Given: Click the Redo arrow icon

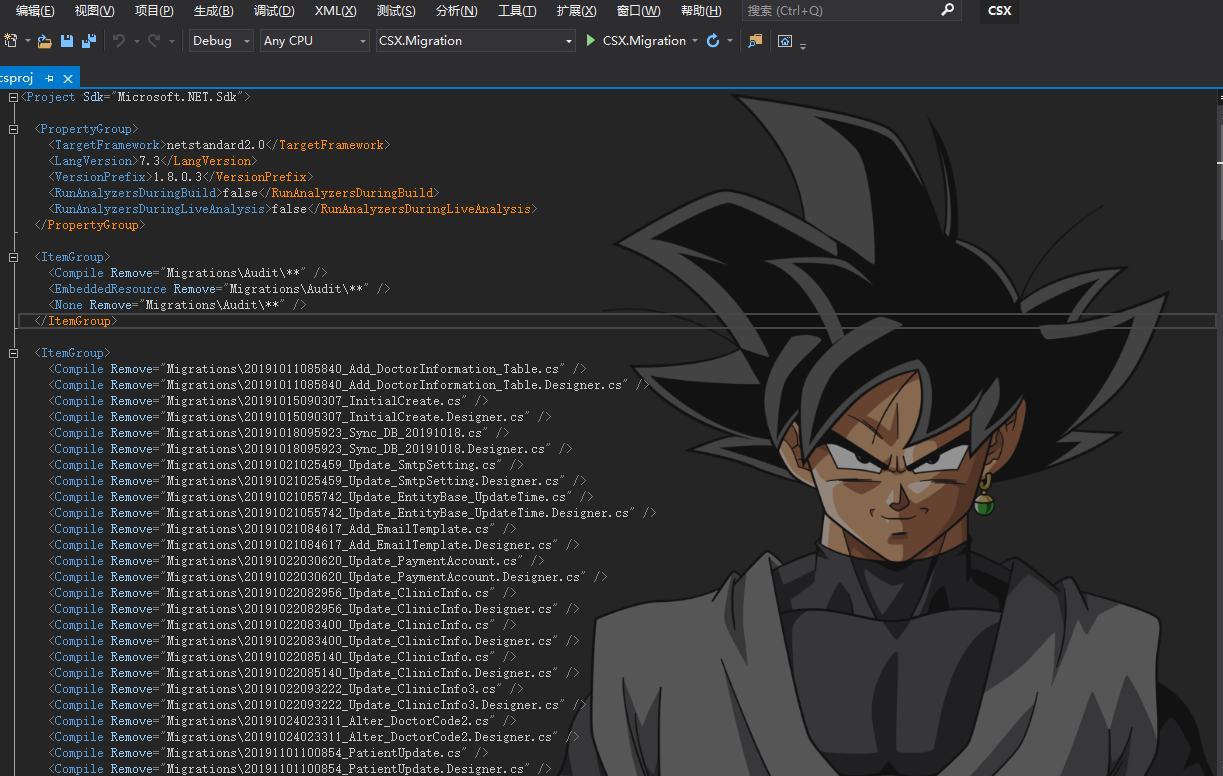Looking at the screenshot, I should (153, 41).
